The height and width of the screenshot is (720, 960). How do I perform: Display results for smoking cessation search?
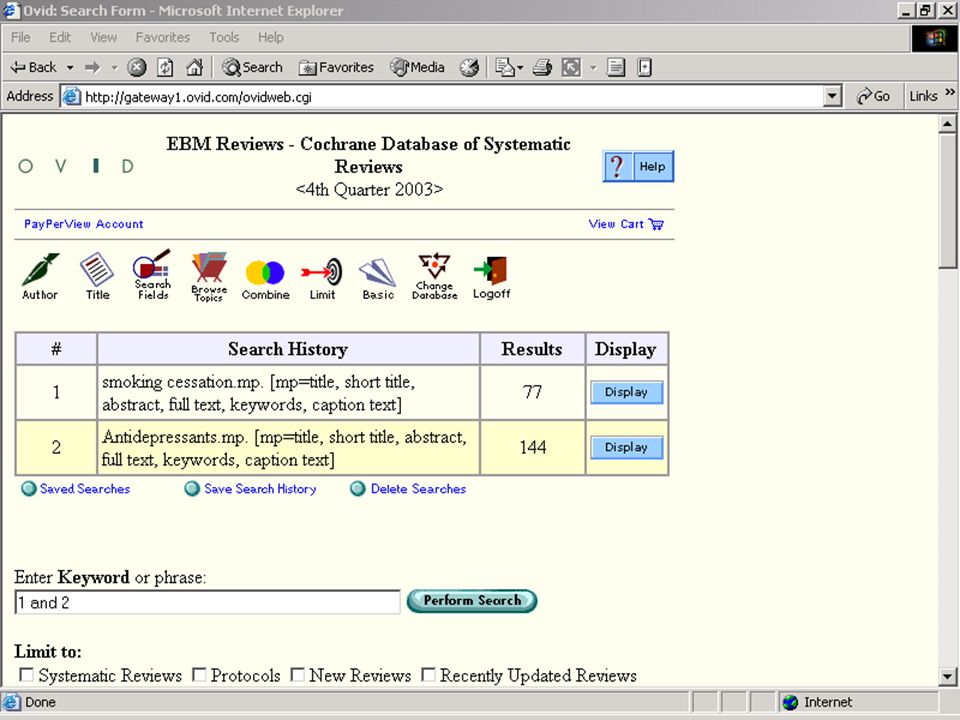[x=626, y=392]
